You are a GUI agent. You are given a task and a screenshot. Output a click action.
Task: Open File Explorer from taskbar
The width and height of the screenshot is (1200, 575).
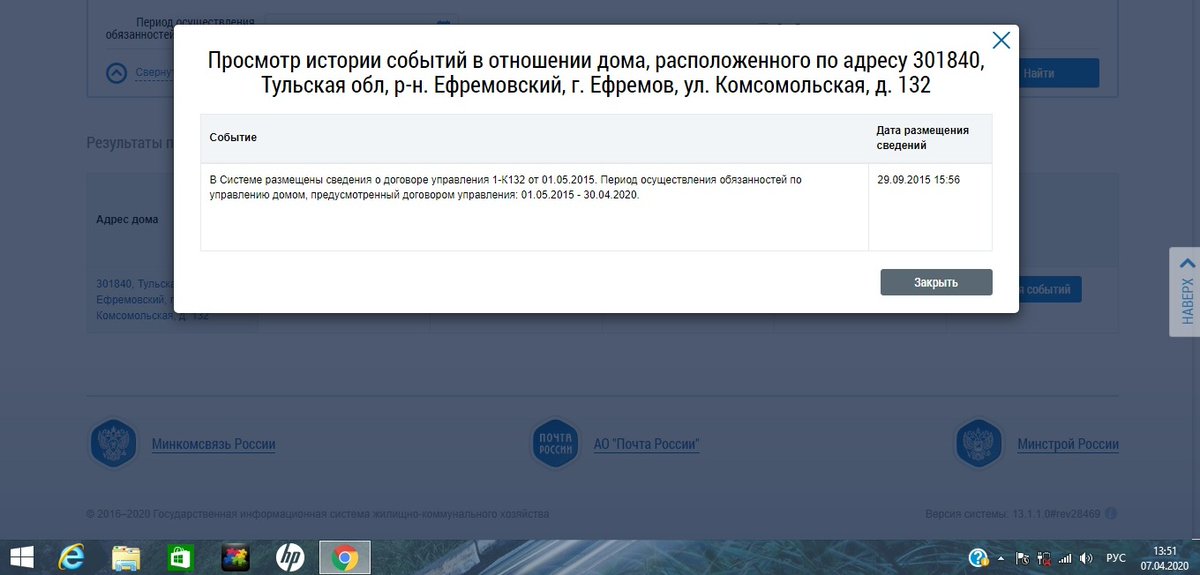click(126, 557)
